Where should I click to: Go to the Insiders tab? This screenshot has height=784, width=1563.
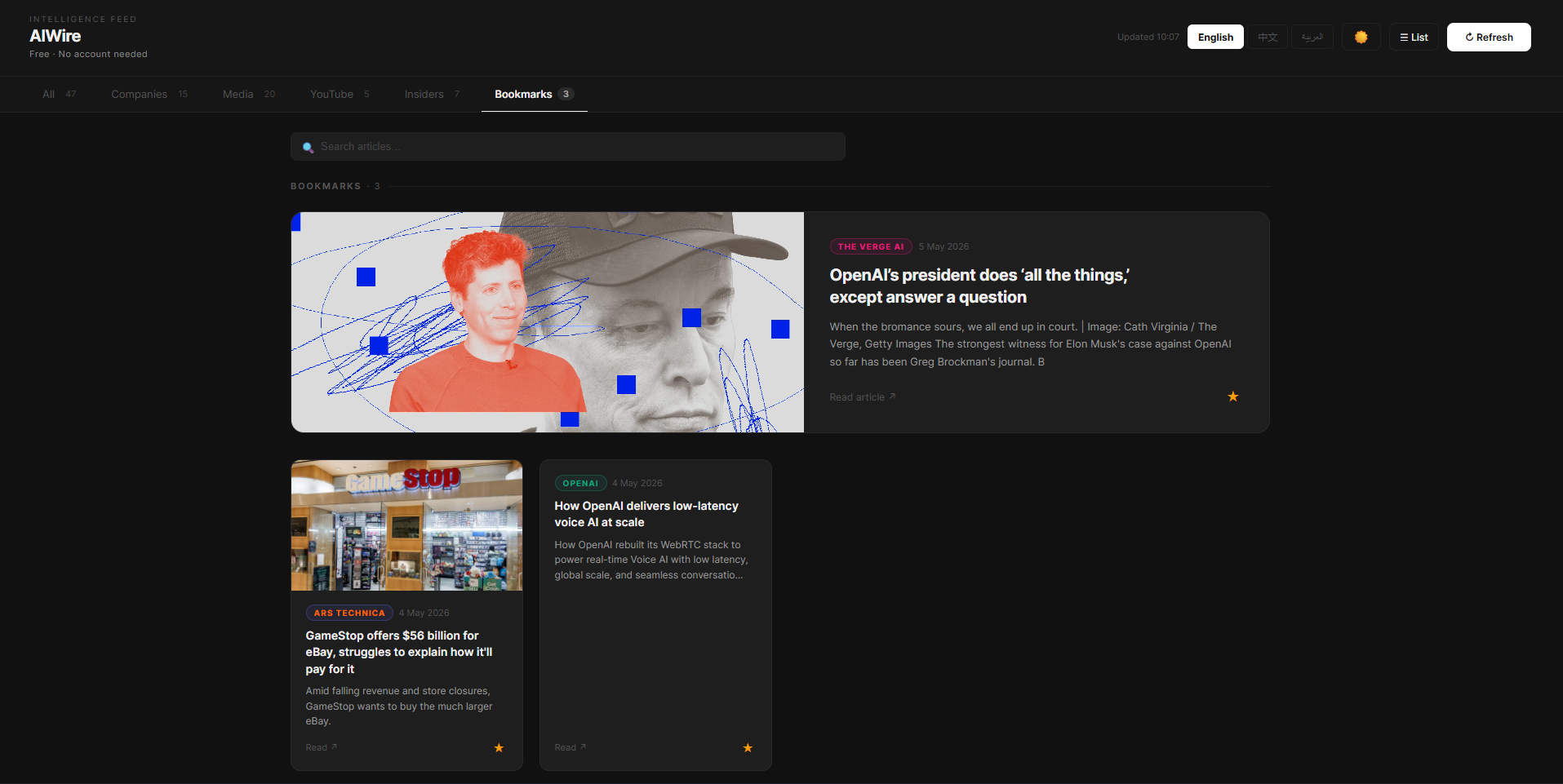click(x=432, y=94)
